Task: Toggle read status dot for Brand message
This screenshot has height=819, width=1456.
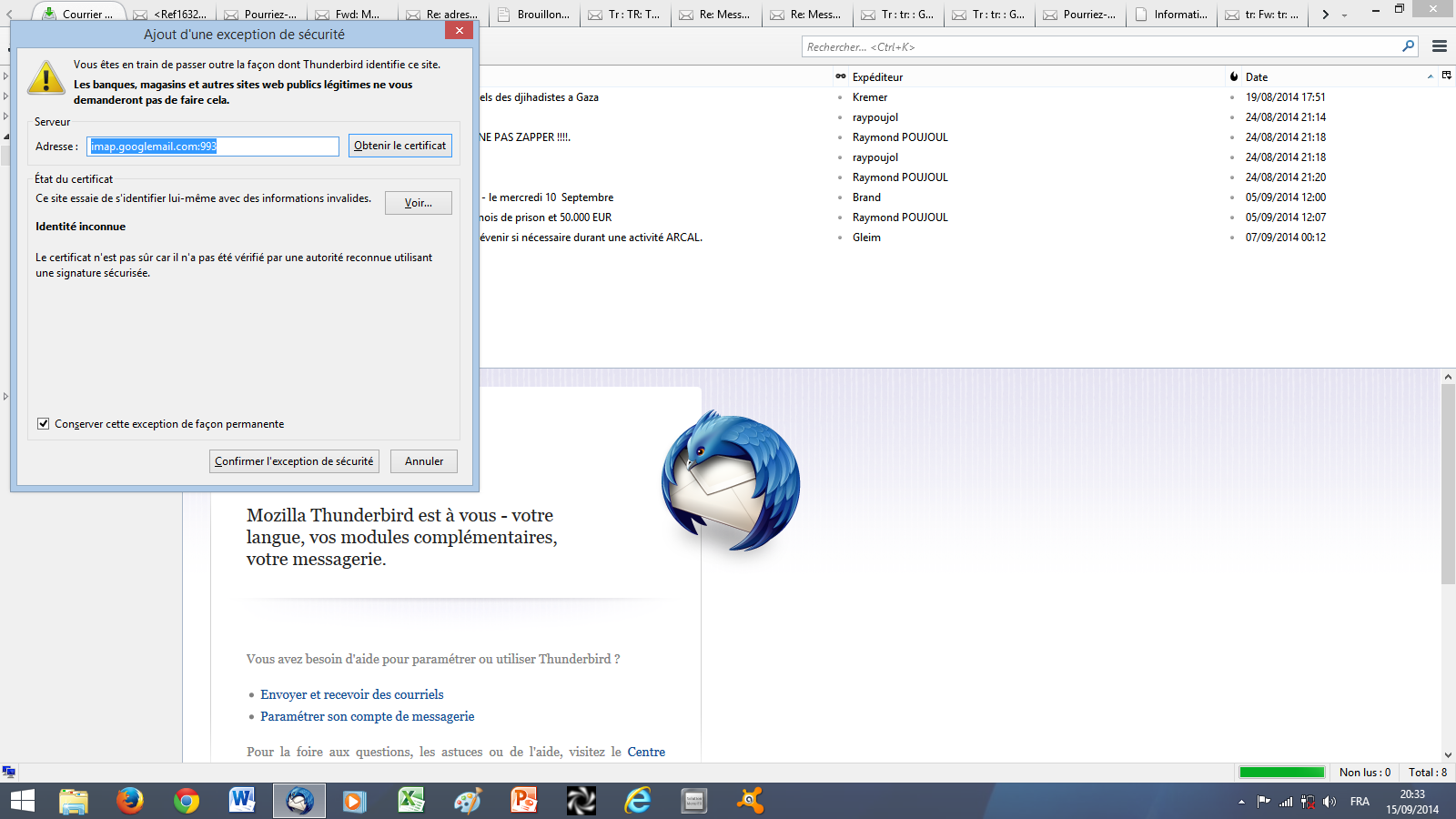Action: pos(840,197)
